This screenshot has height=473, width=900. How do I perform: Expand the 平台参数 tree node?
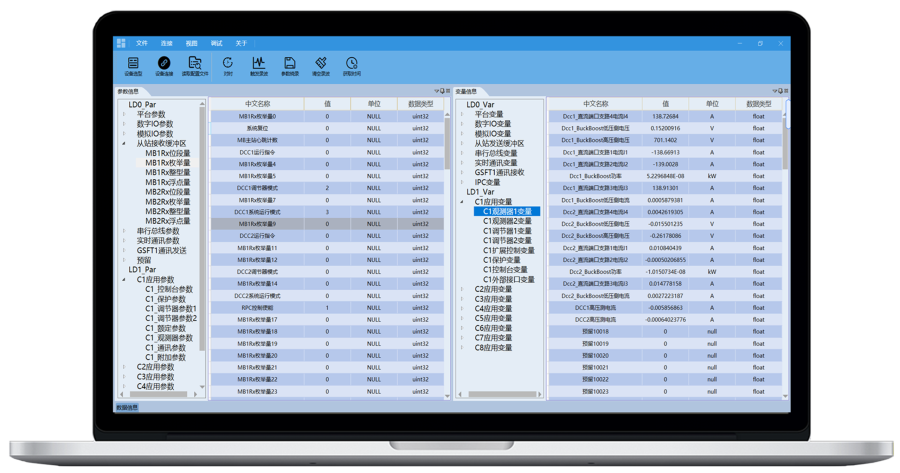point(124,114)
